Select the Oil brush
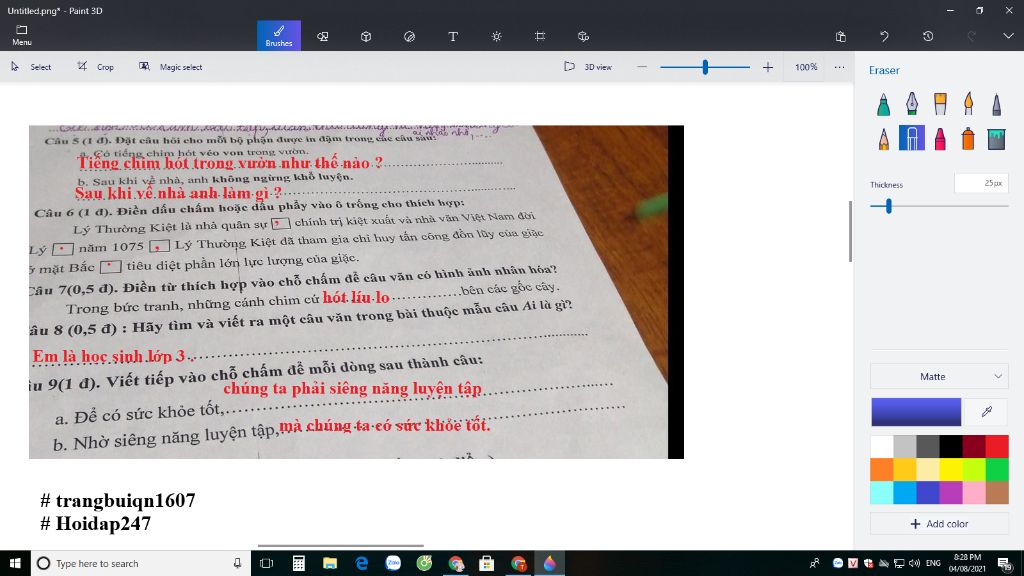The width and height of the screenshot is (1024, 576). (x=940, y=104)
